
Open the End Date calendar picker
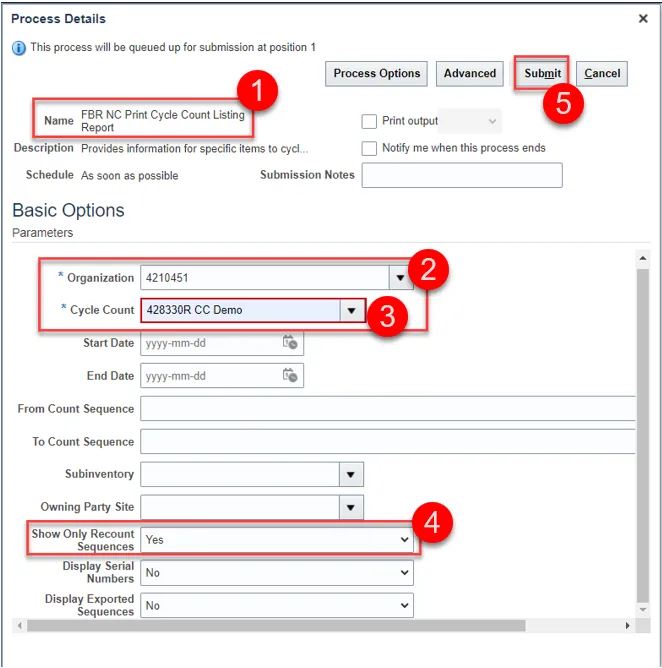tap(290, 375)
